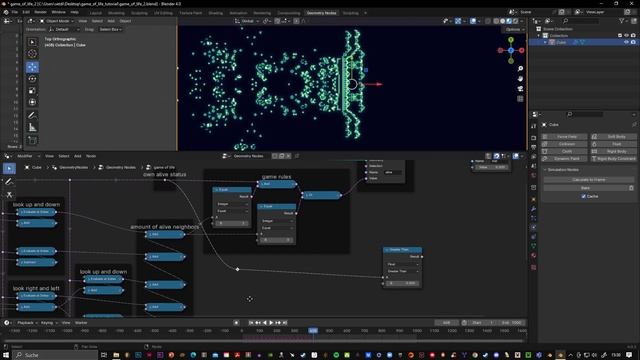Click the Soft Body physics button

pyautogui.click(x=613, y=137)
